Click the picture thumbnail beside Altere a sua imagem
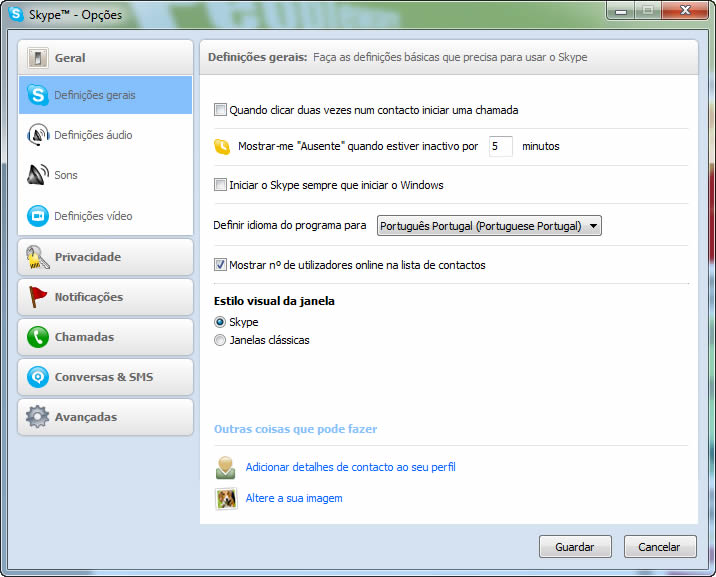This screenshot has height=577, width=716. [226, 498]
